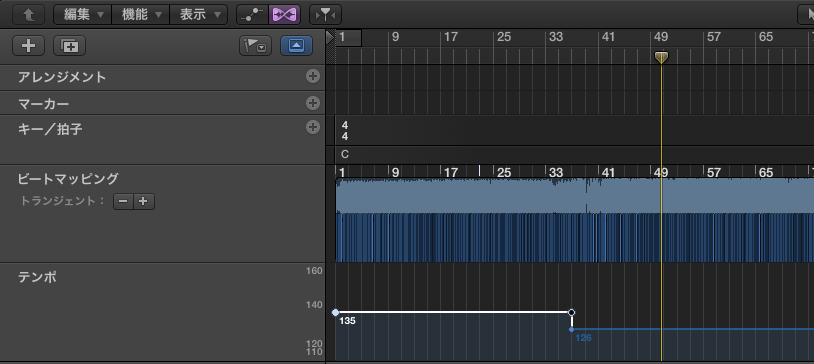Image resolution: width=814 pixels, height=364 pixels.
Task: Select the テンポ track header
Action: [x=162, y=312]
